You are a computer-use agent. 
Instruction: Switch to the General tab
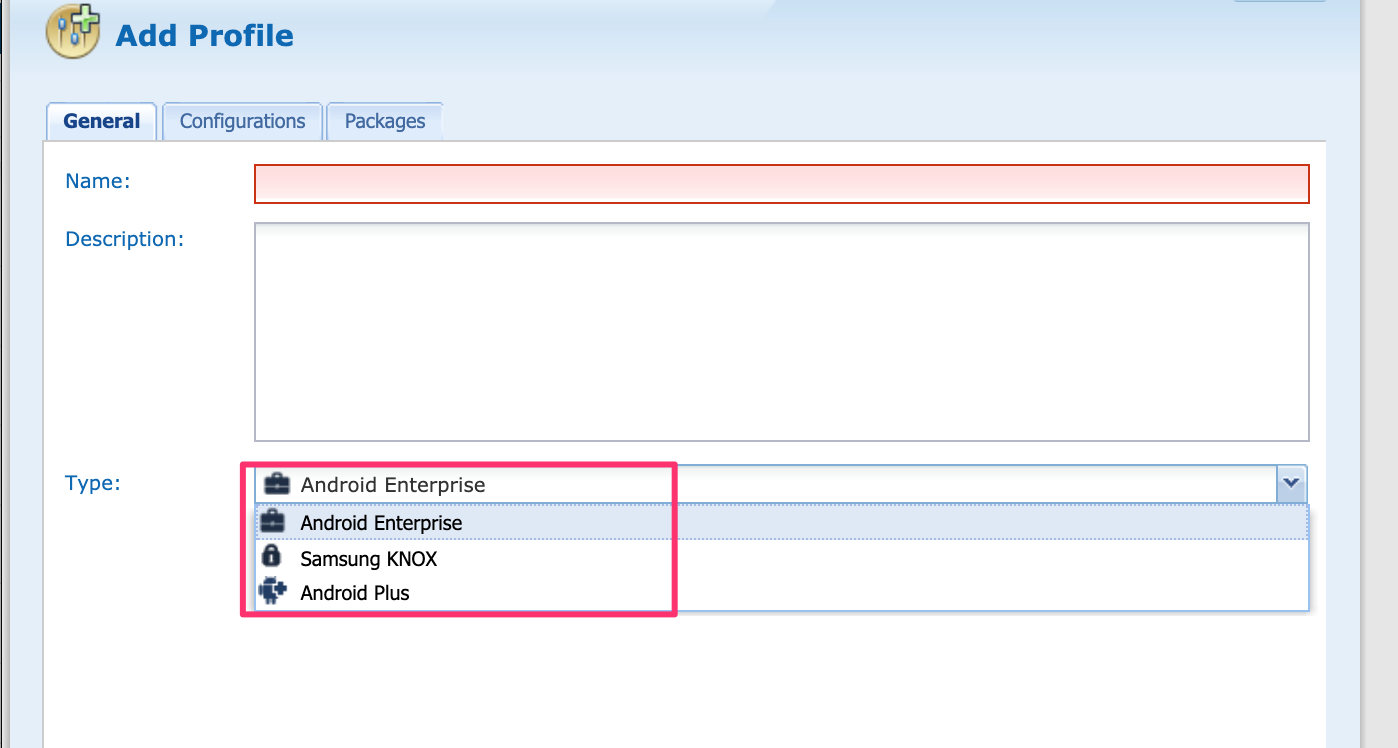(101, 122)
